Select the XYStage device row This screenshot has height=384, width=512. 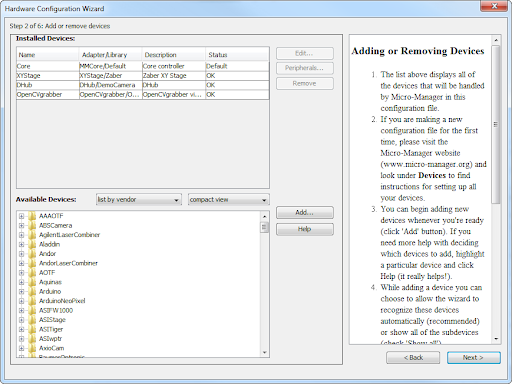click(x=143, y=76)
